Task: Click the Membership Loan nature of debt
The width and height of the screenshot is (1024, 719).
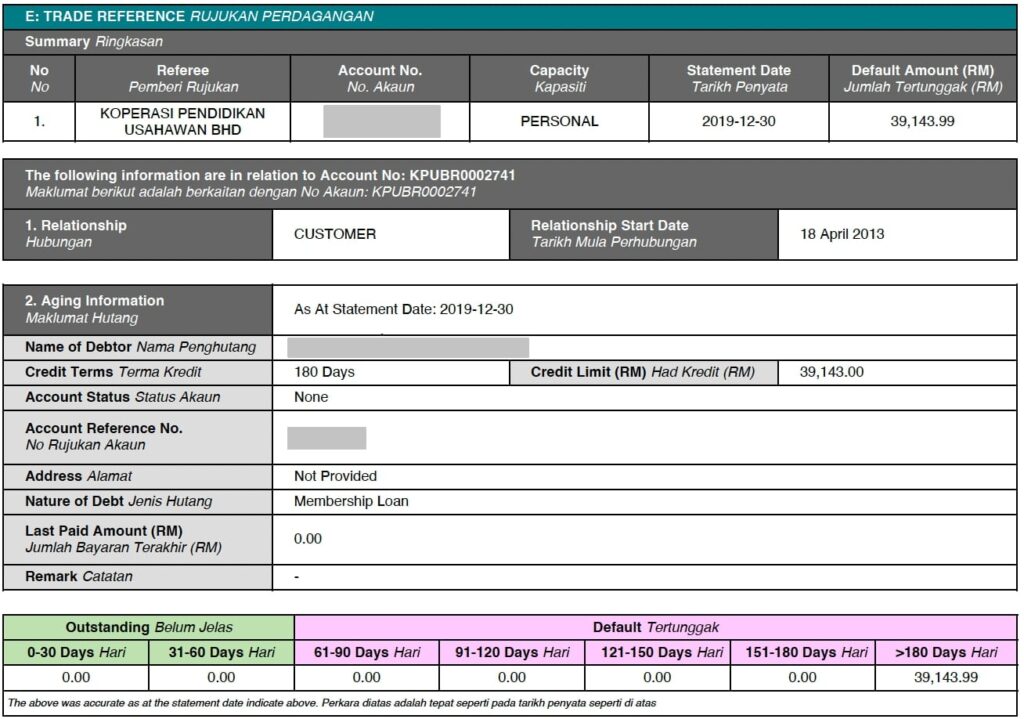Action: point(351,502)
